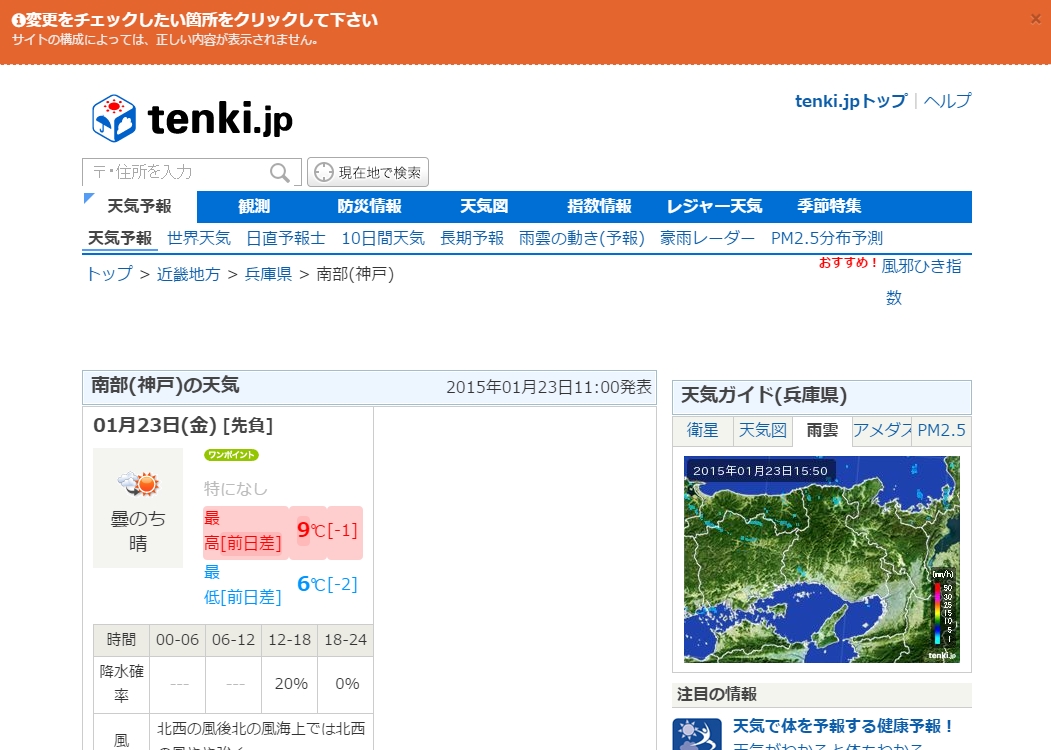Image resolution: width=1051 pixels, height=750 pixels.
Task: Click the 特になし one-point text
Action: (x=235, y=489)
